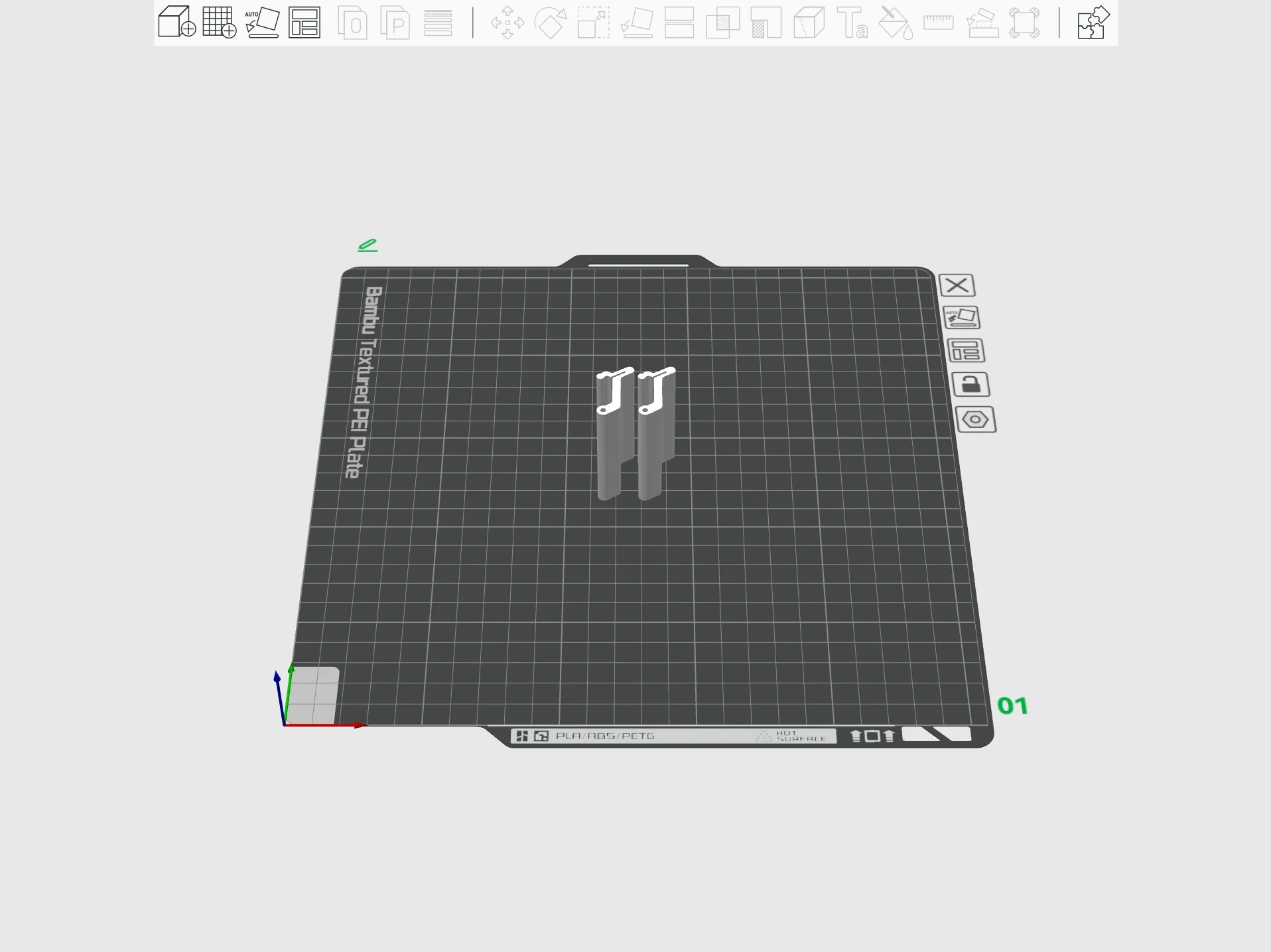This screenshot has width=1271, height=952.
Task: Click the green plate number 01
Action: click(1012, 706)
